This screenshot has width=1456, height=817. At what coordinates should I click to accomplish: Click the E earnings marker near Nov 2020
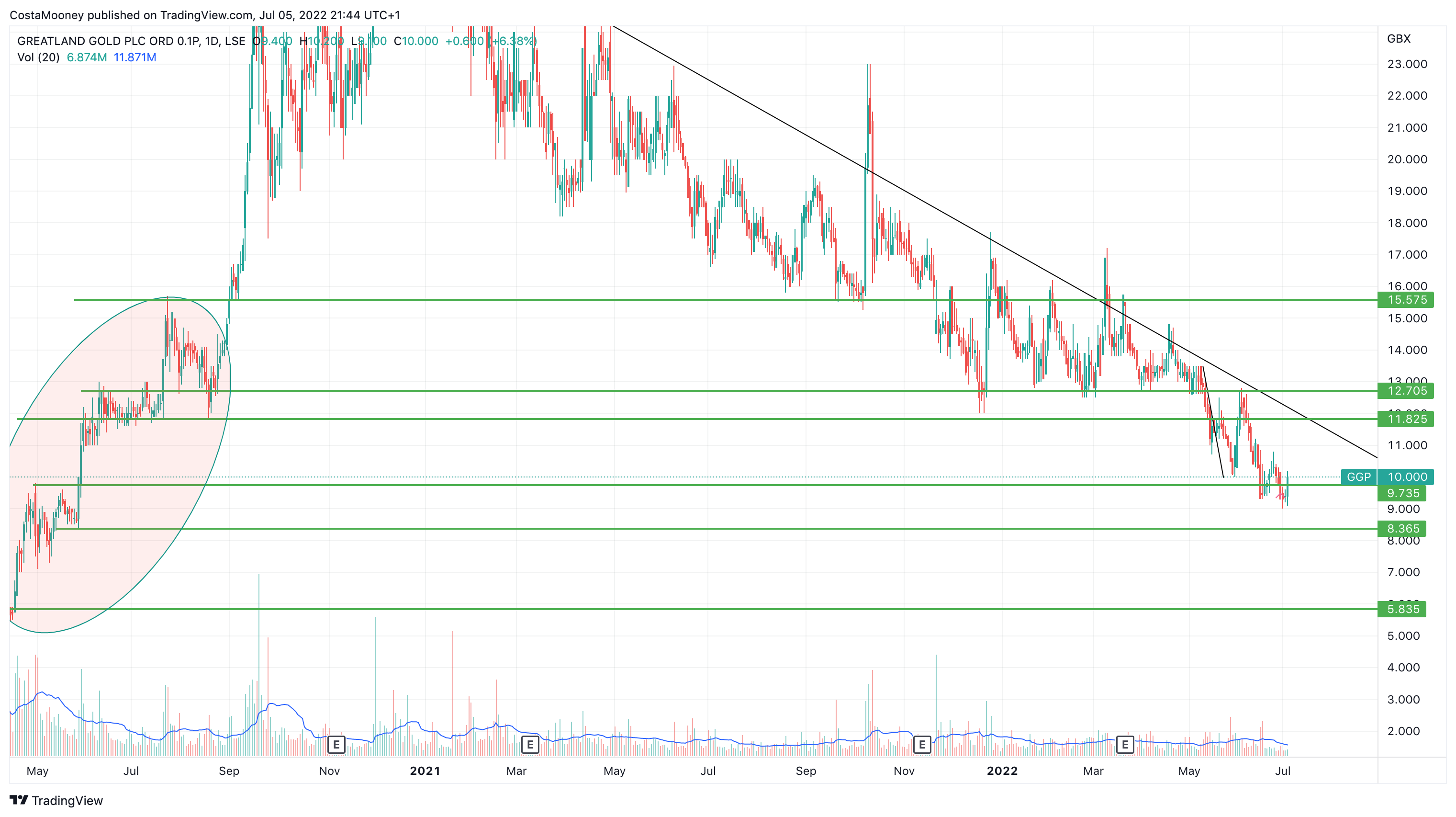tap(336, 745)
